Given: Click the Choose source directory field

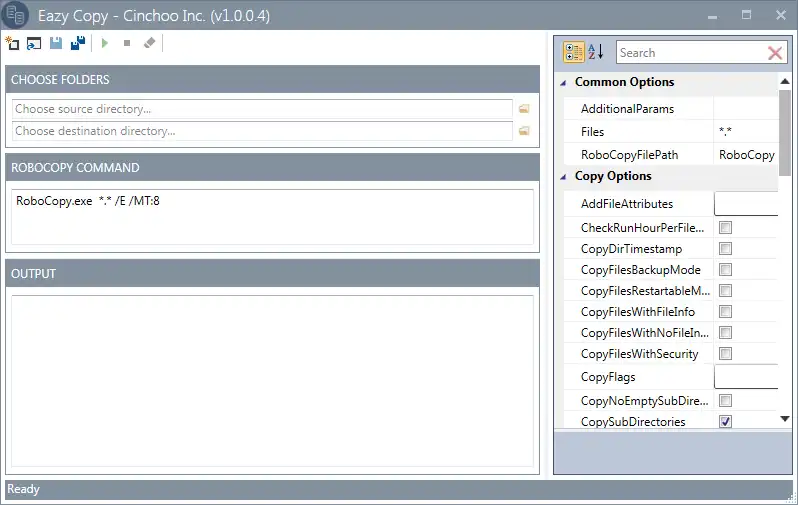Looking at the screenshot, I should 262,109.
